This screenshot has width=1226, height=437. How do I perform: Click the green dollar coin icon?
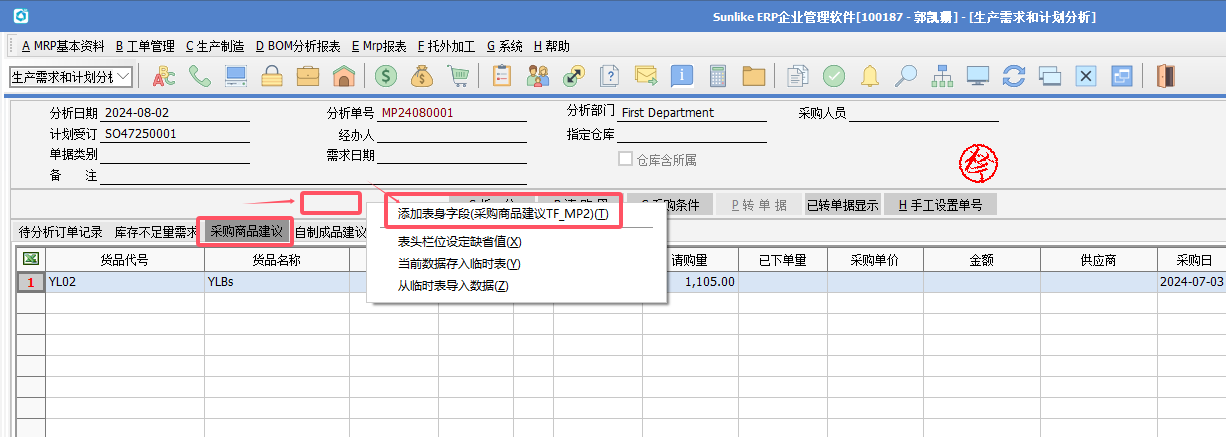pyautogui.click(x=386, y=76)
